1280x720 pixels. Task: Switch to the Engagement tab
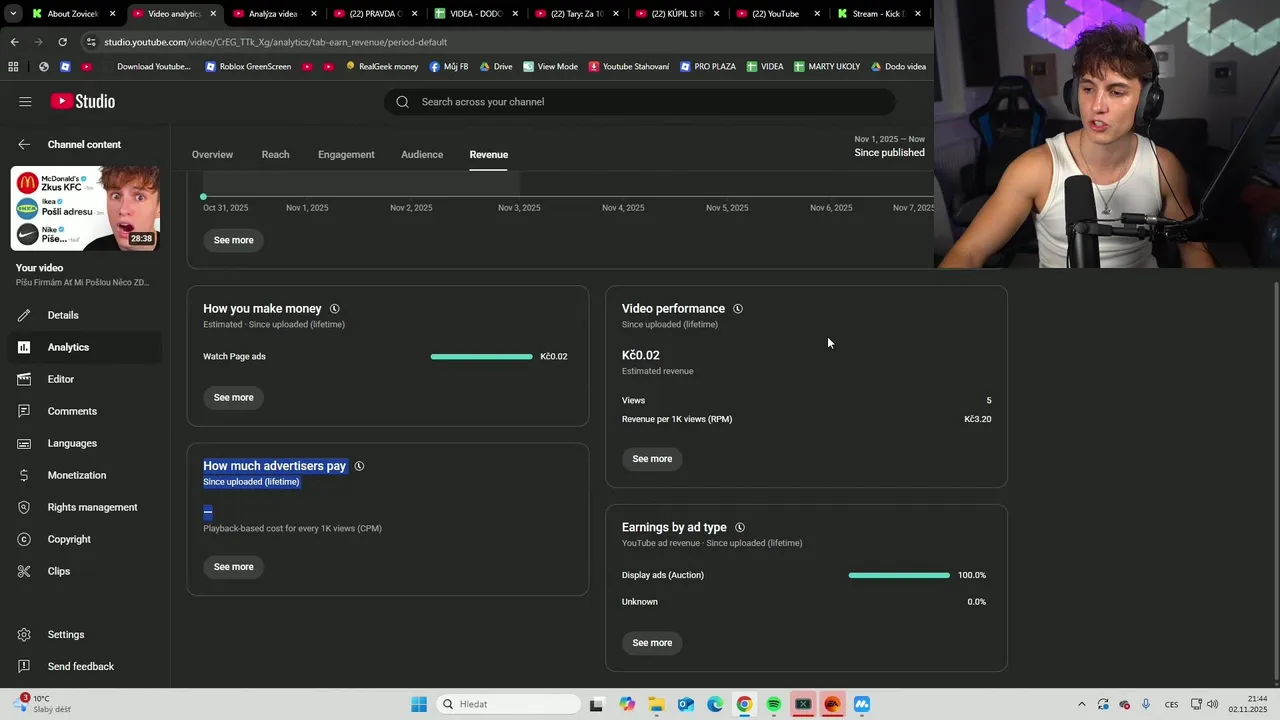point(346,154)
